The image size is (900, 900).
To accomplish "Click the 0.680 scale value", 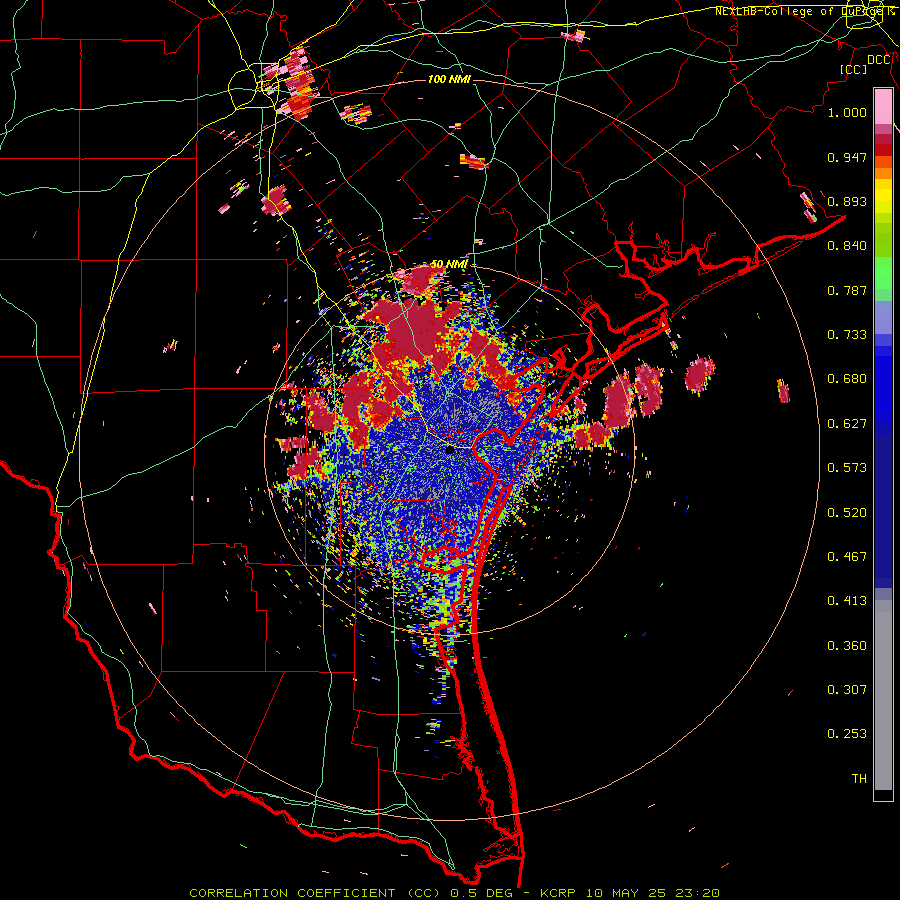I will pyautogui.click(x=847, y=379).
